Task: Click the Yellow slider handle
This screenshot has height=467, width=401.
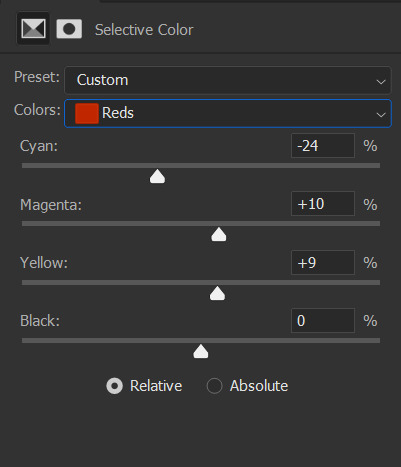Action: (x=217, y=293)
